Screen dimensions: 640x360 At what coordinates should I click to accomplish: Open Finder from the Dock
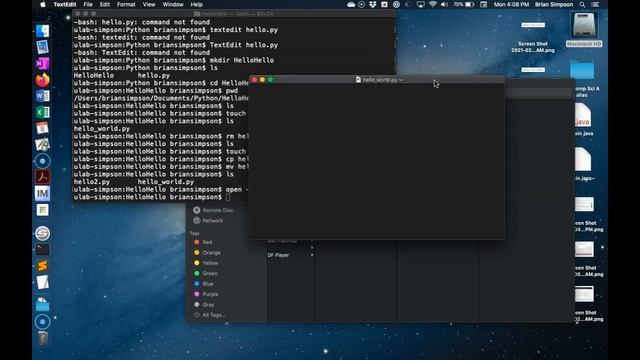42,31
